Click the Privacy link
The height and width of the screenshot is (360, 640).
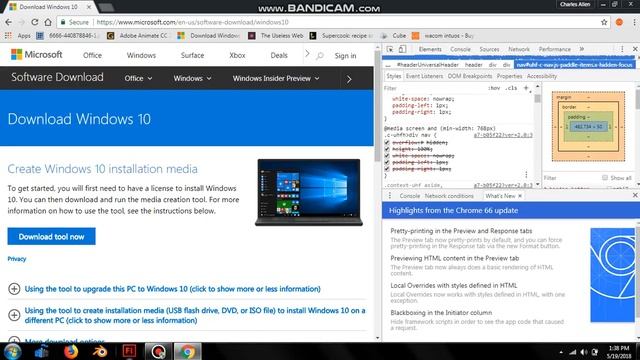(x=17, y=259)
